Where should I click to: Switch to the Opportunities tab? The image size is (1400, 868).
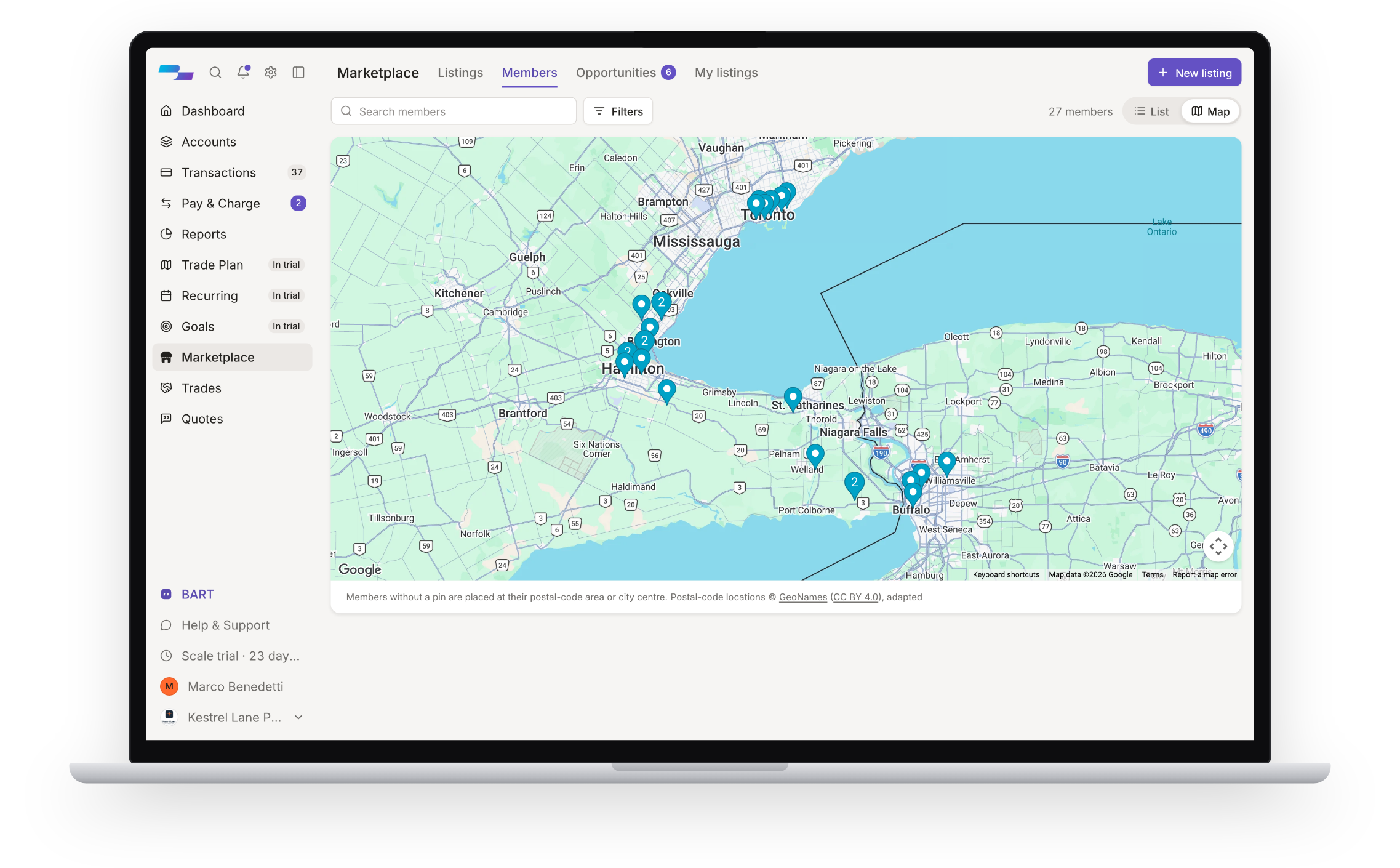pos(626,73)
